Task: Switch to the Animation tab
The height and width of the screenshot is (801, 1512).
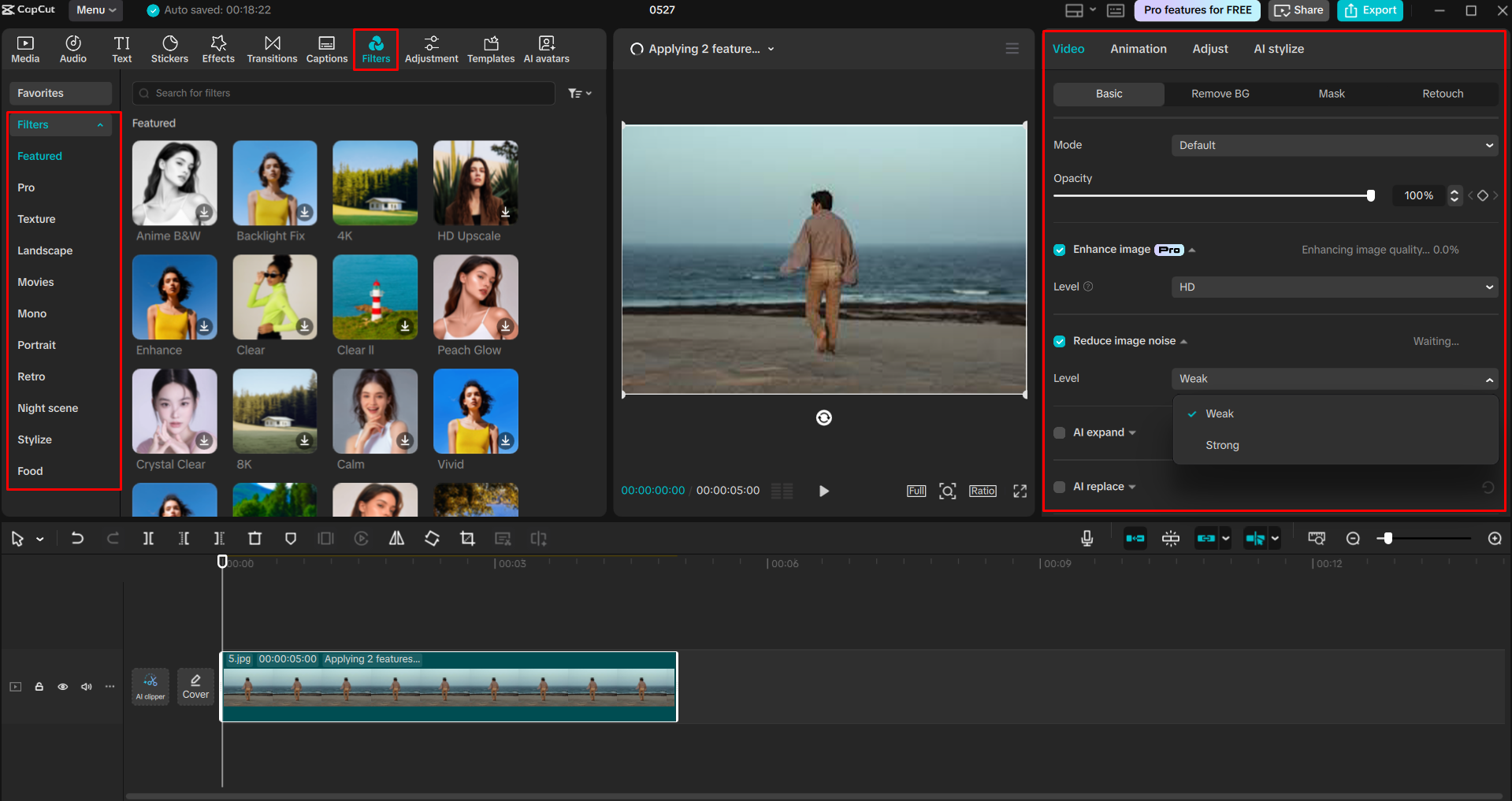Action: [x=1138, y=48]
